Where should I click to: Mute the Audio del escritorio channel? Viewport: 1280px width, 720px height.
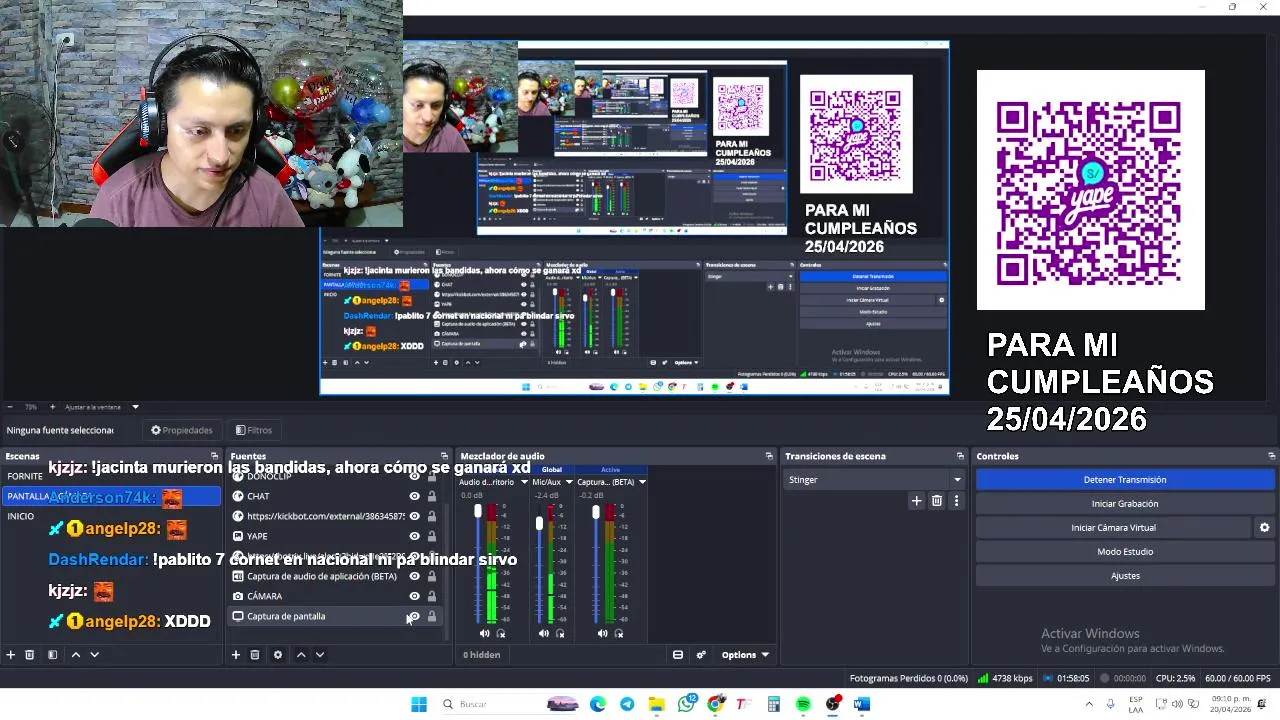pyautogui.click(x=485, y=633)
